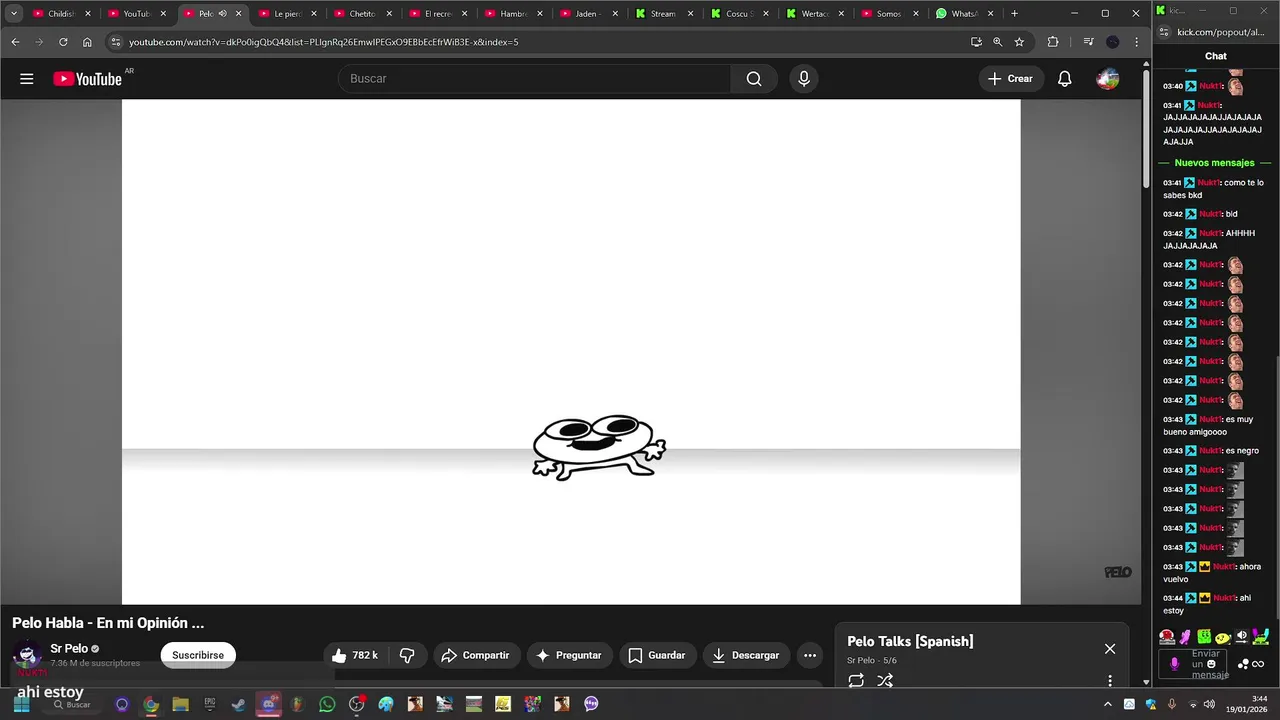The height and width of the screenshot is (720, 1280).
Task: Save the video with Guardar
Action: pyautogui.click(x=657, y=655)
